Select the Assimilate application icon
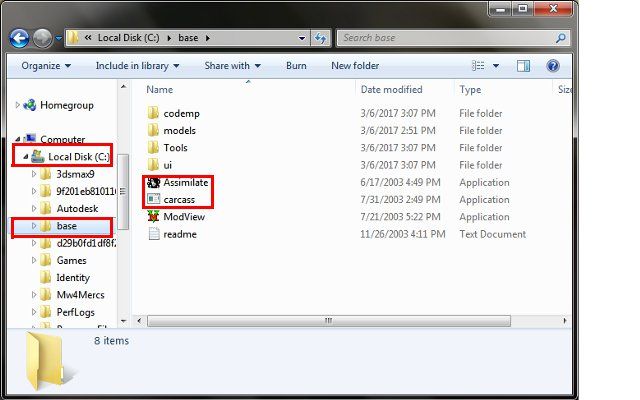Screen dimensions: 640x400 pos(153,182)
